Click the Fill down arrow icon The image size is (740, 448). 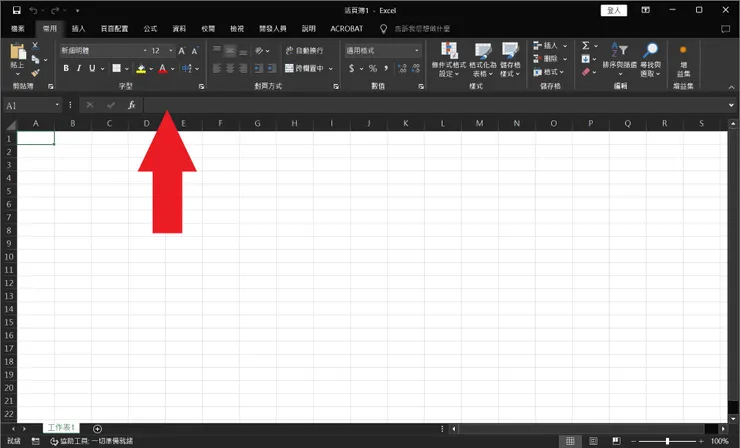point(586,59)
